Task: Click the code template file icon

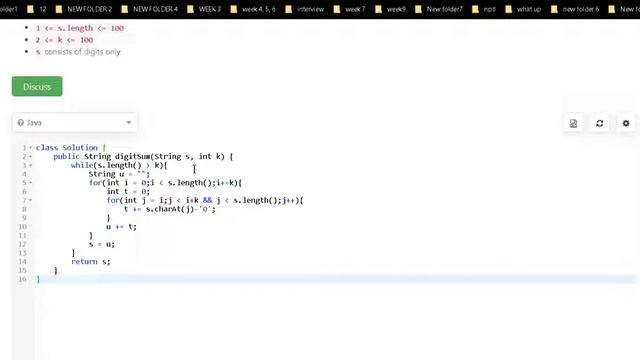Action: tap(573, 123)
